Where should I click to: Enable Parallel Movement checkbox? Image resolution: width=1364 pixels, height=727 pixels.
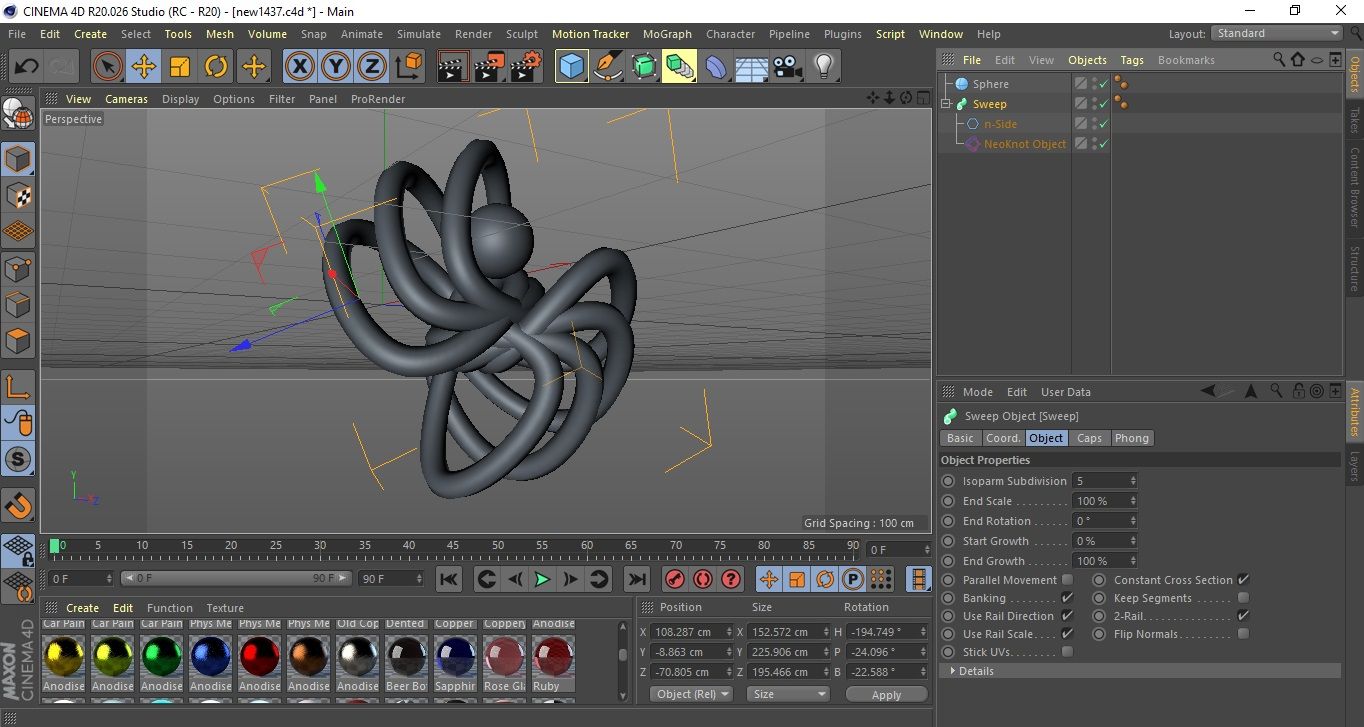(1067, 580)
